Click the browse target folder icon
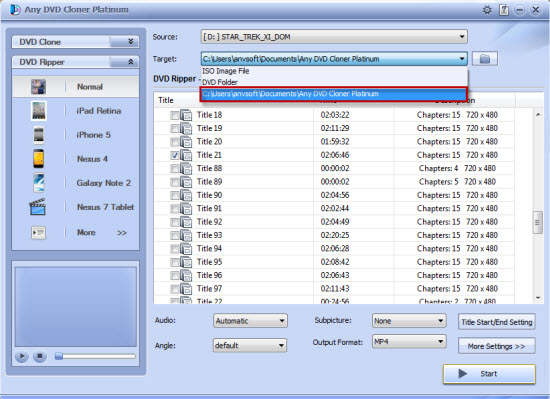The image size is (550, 399). [x=485, y=59]
